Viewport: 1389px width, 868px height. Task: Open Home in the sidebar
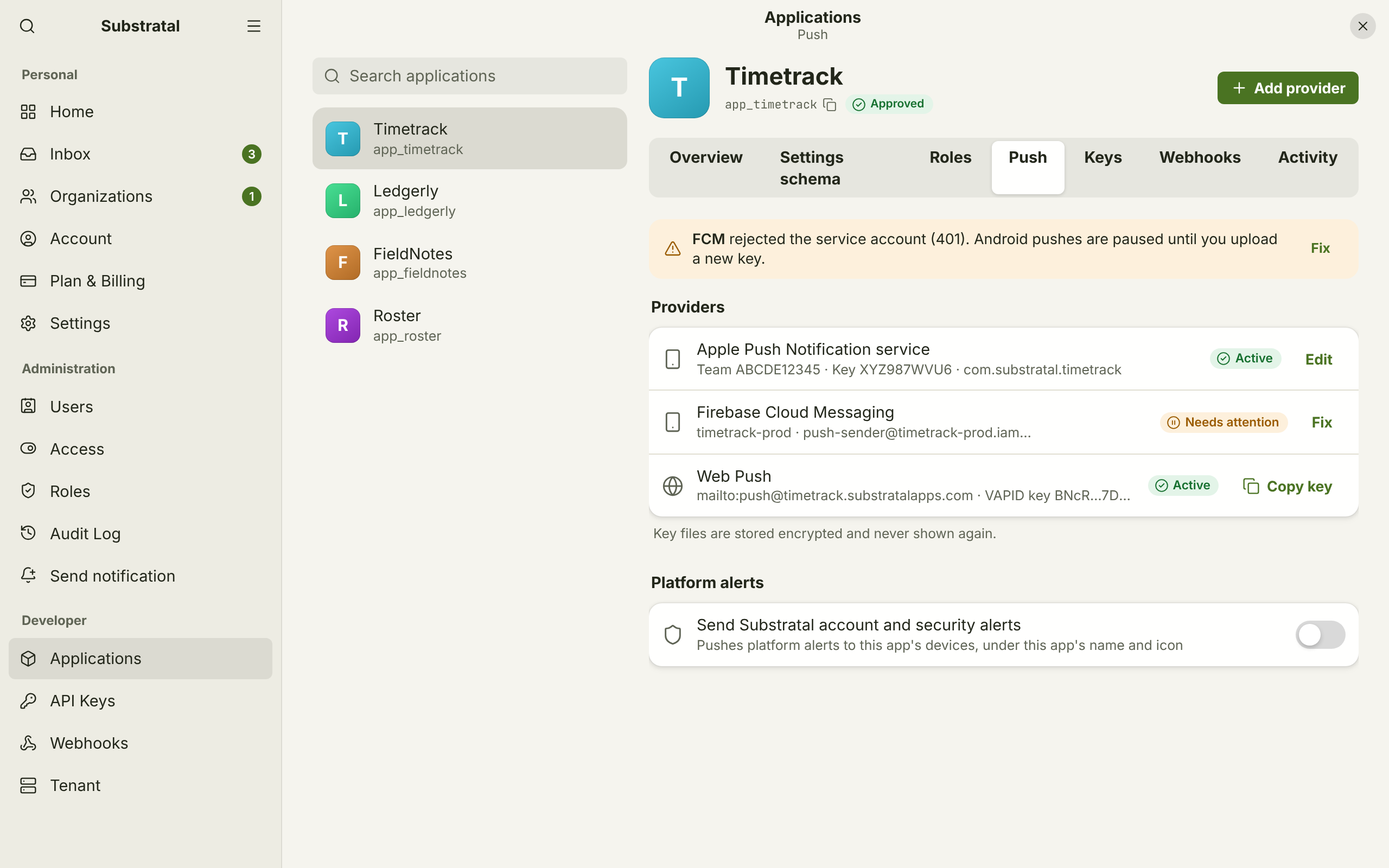click(x=141, y=111)
